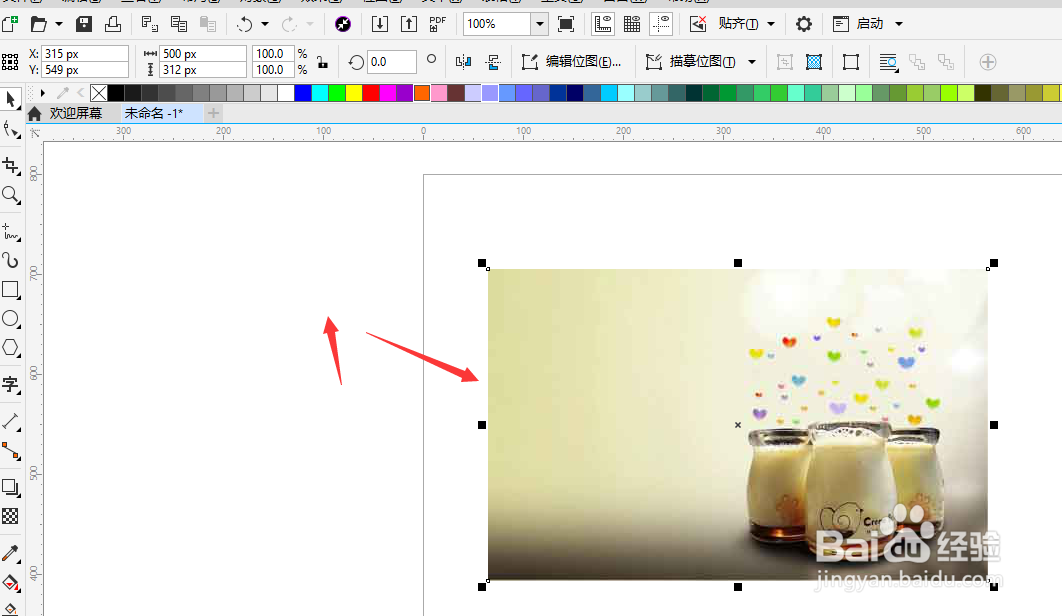Viewport: 1062px width, 616px height.
Task: Expand the Open recent files arrow
Action: [59, 24]
